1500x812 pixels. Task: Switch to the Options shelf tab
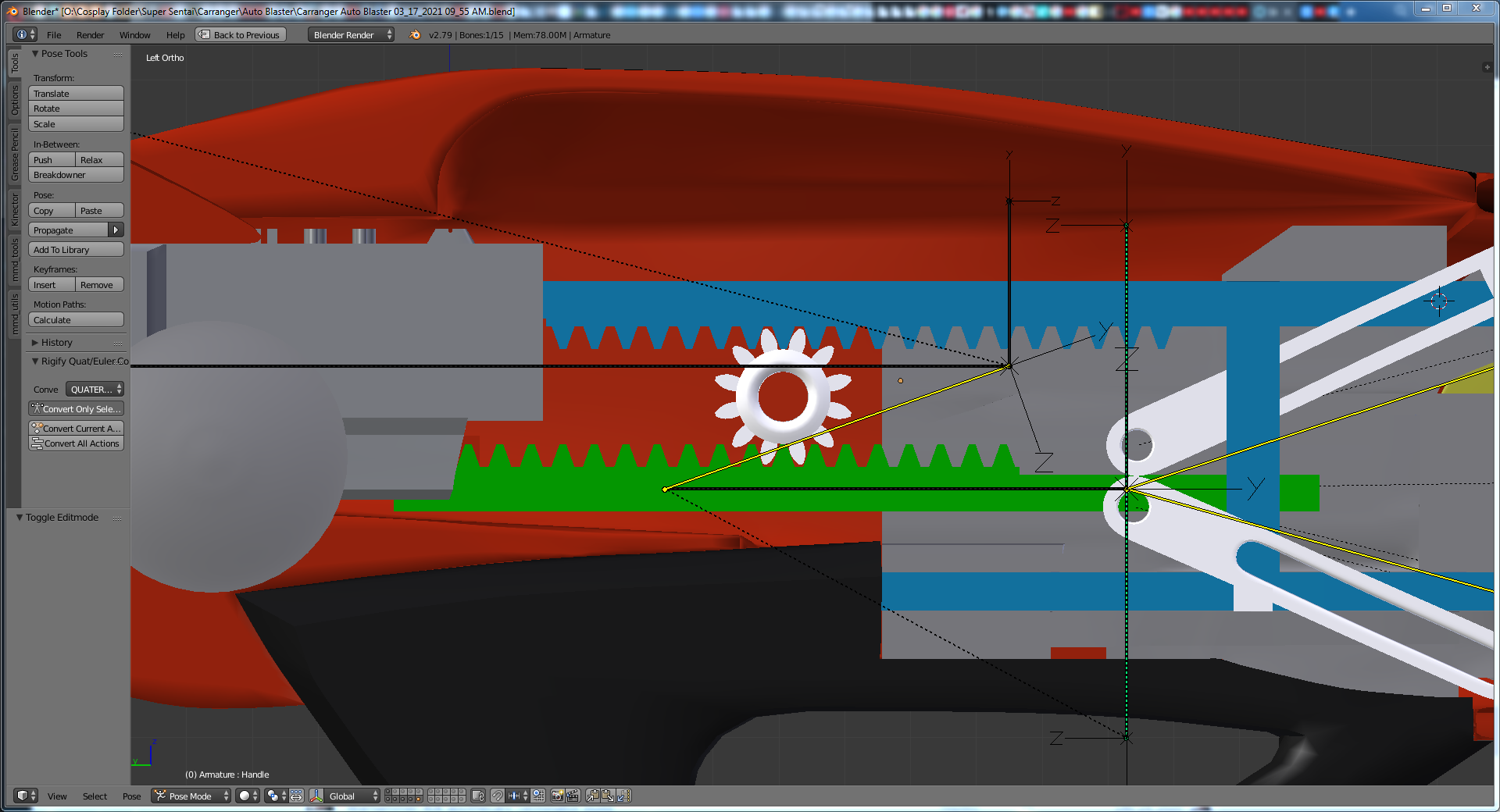[x=15, y=99]
